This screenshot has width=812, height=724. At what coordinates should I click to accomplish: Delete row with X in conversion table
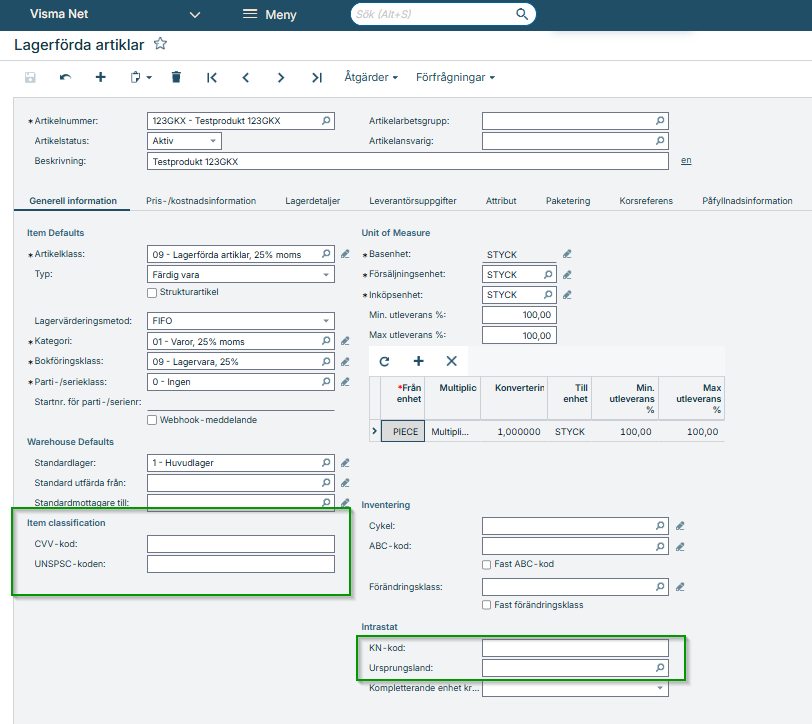[451, 361]
